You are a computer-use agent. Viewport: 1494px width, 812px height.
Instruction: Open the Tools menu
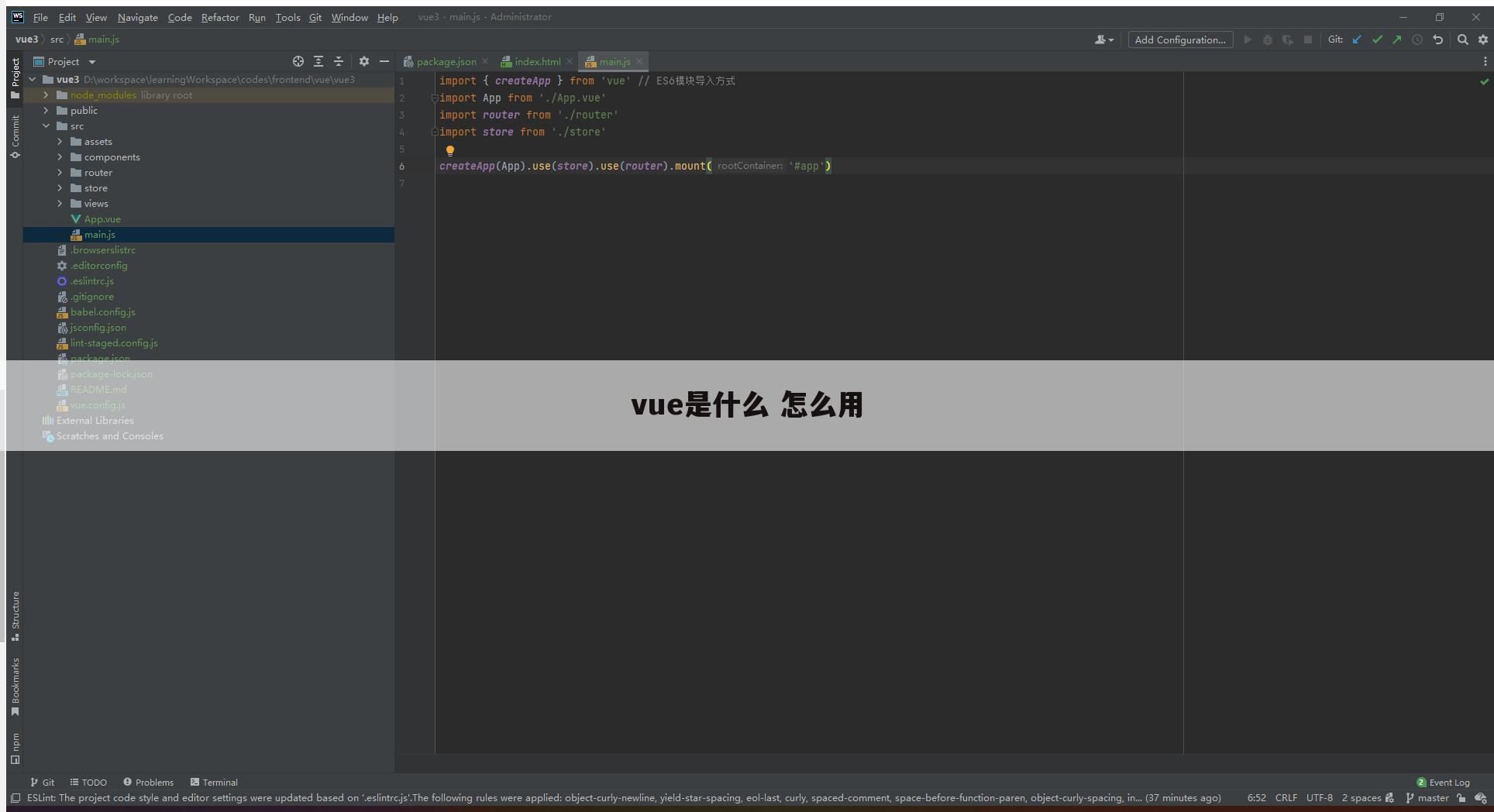click(287, 17)
